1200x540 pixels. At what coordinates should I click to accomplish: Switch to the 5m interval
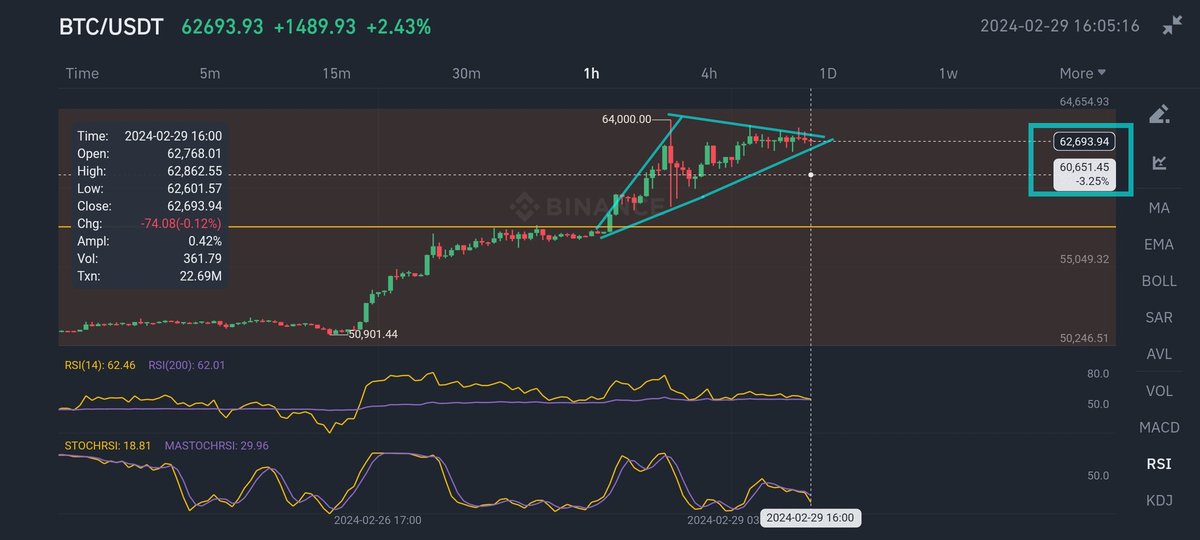point(210,73)
